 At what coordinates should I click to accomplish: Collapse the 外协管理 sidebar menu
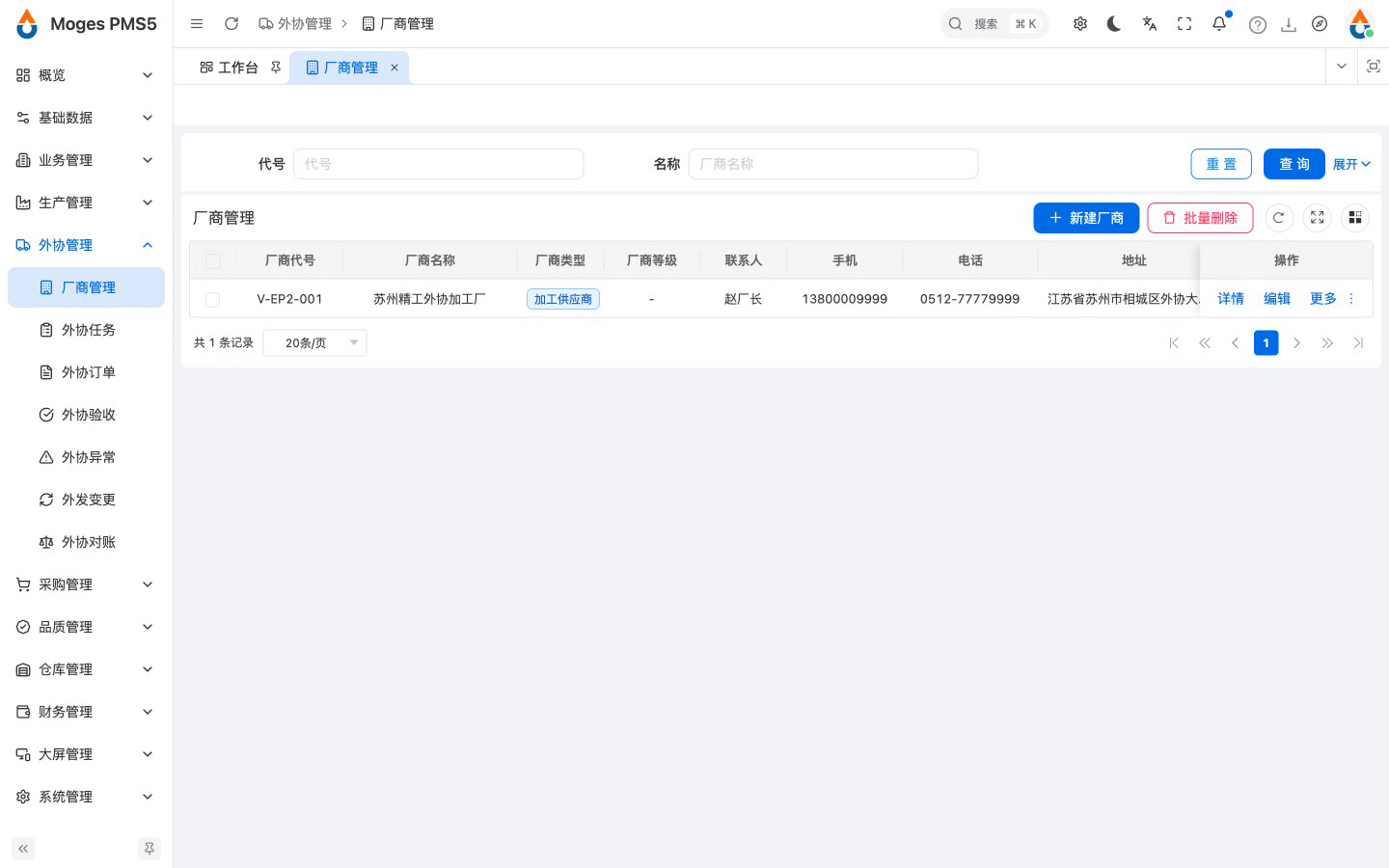coord(85,245)
